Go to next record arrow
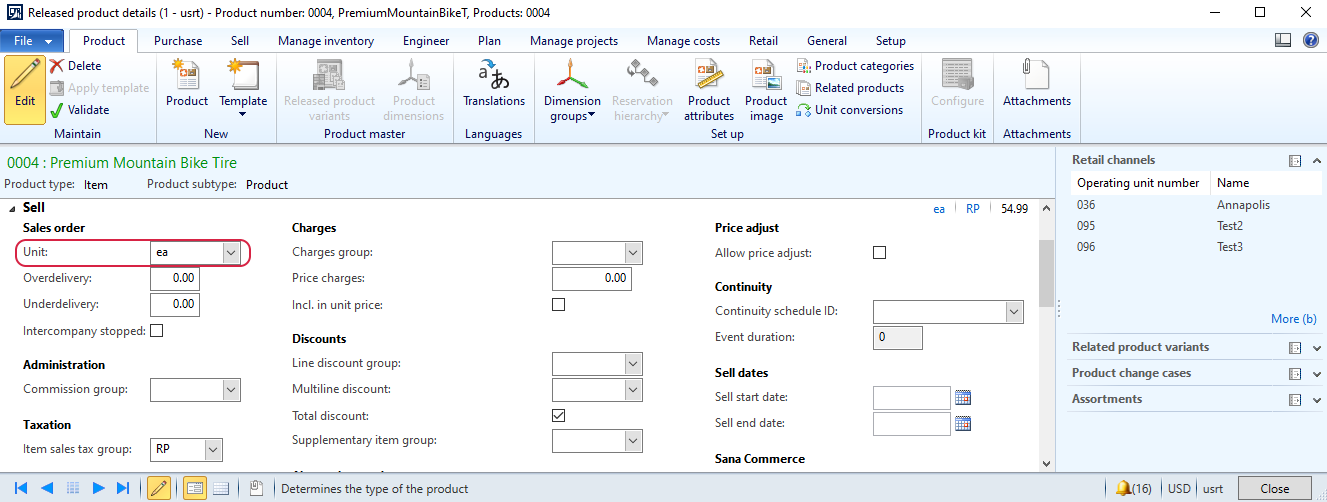Viewport: 1327px width, 502px height. tap(98, 488)
